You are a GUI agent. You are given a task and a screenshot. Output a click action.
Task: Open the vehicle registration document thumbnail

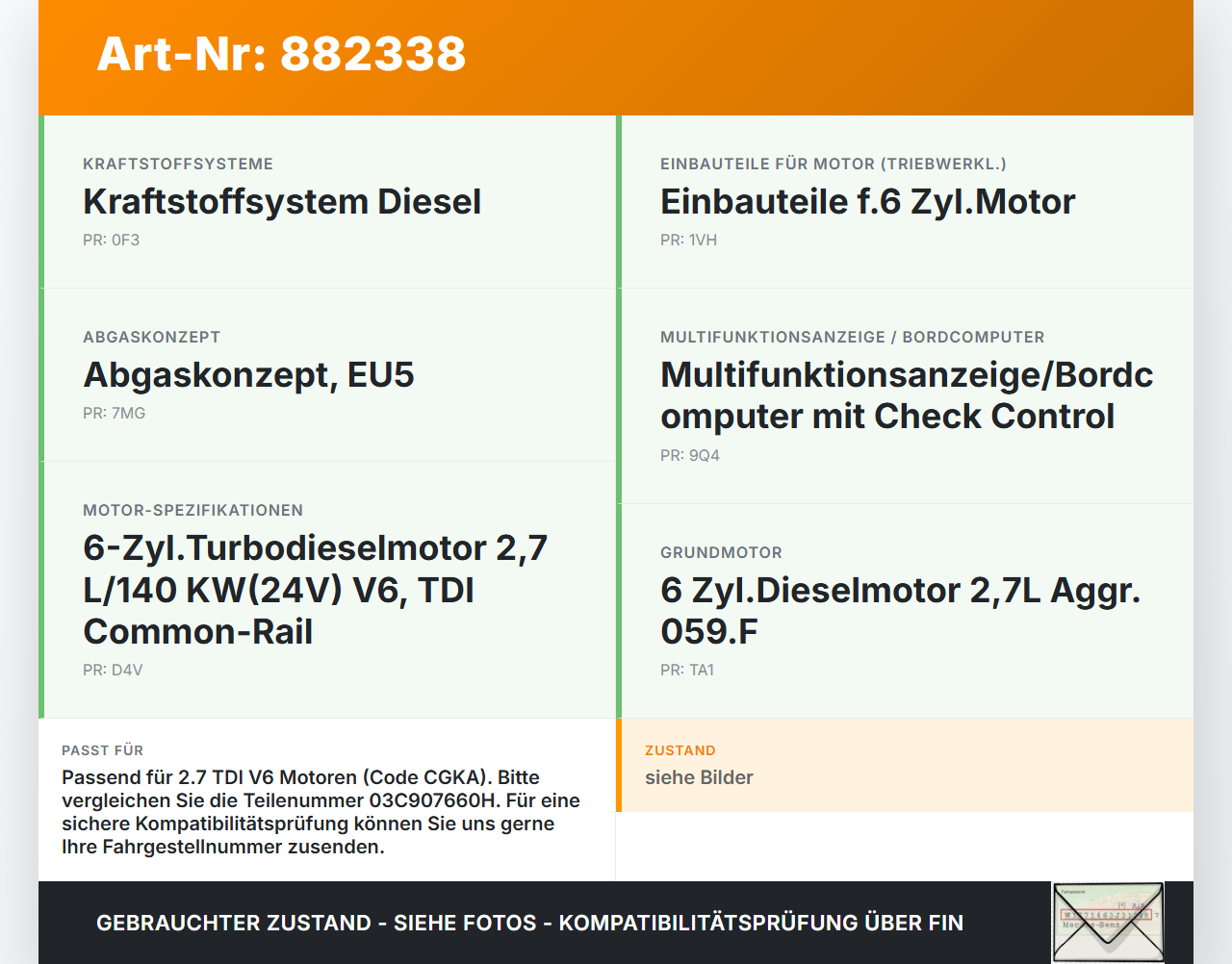pos(1108,923)
